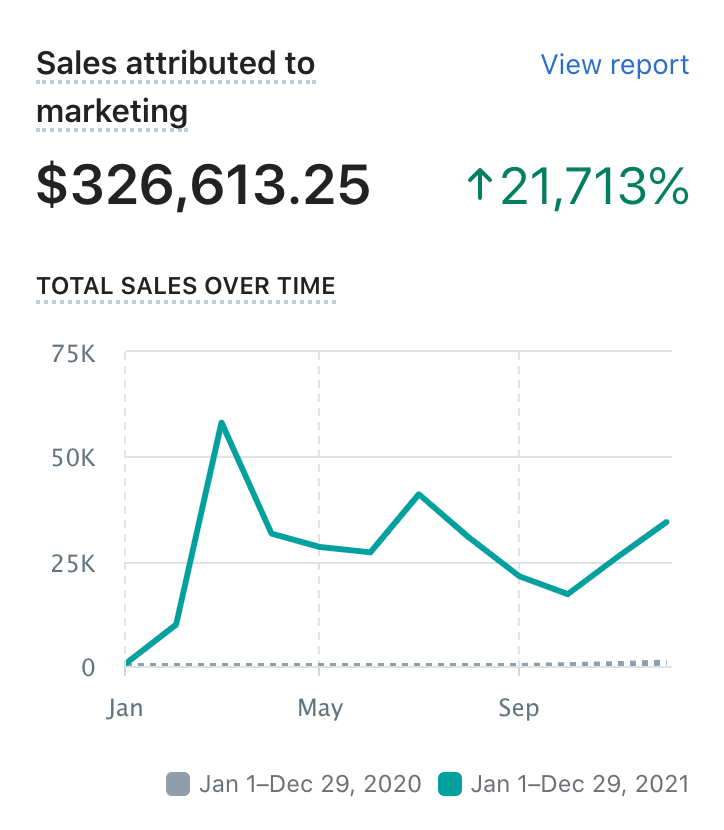Screen dimensions: 724x830
Task: Click the teal 2021 legend swatch
Action: (450, 784)
